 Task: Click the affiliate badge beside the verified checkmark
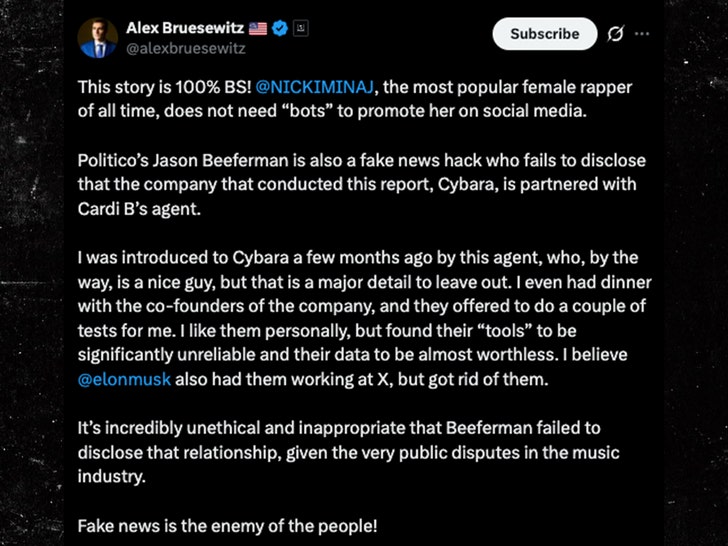coord(301,27)
